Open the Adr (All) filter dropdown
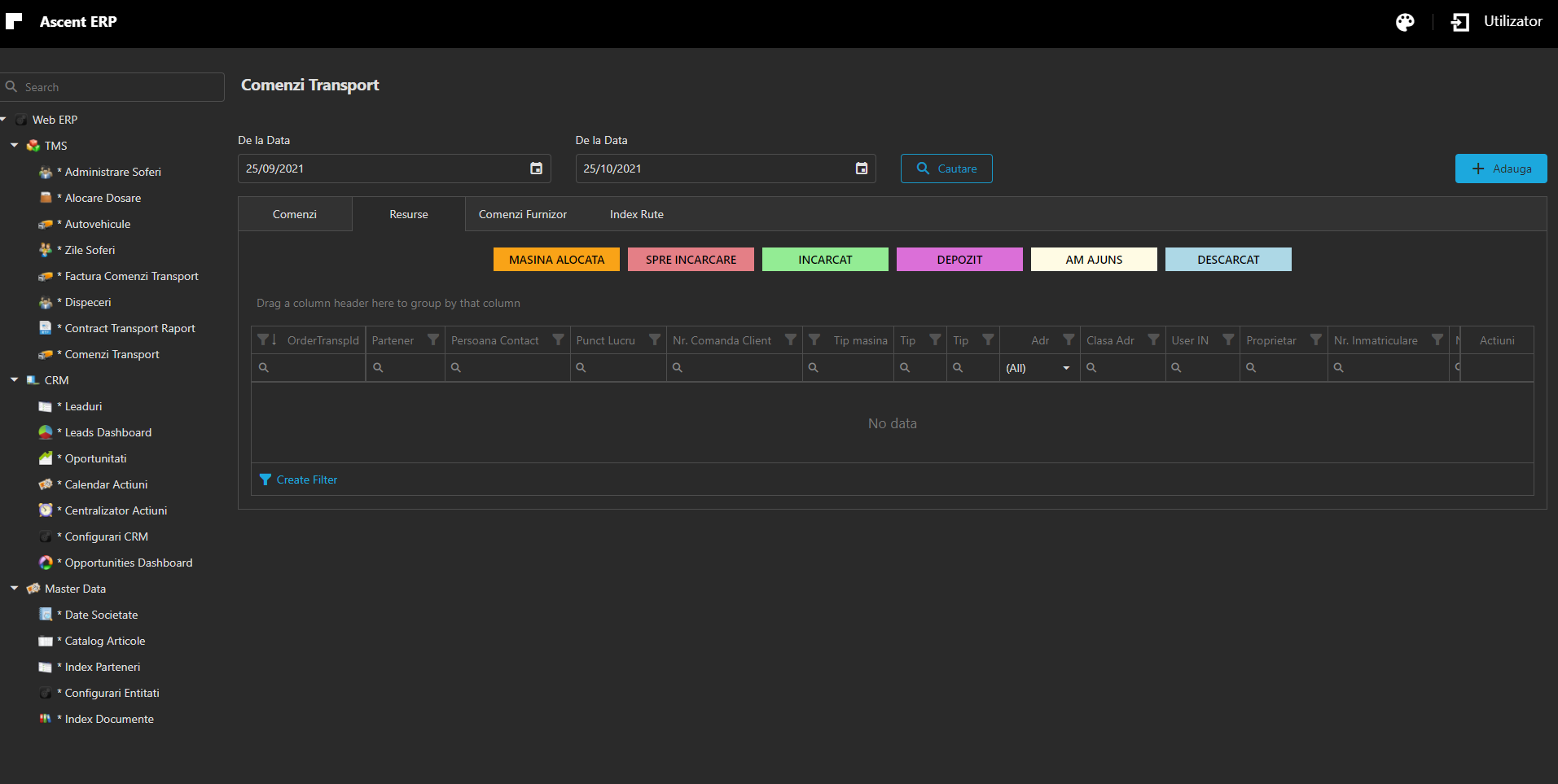This screenshot has height=784, width=1558. coord(1065,368)
